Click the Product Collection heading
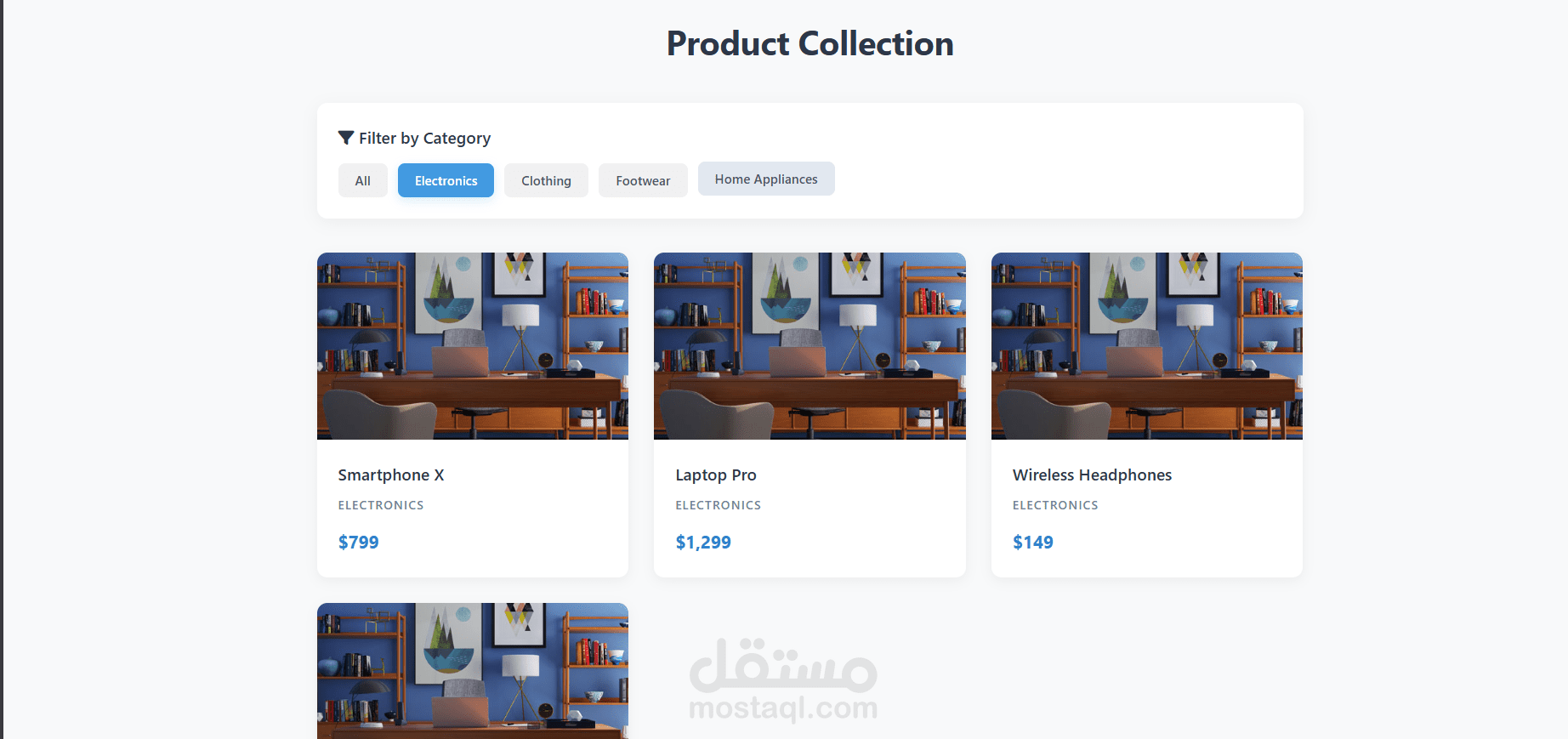The height and width of the screenshot is (739, 1568). pos(810,43)
